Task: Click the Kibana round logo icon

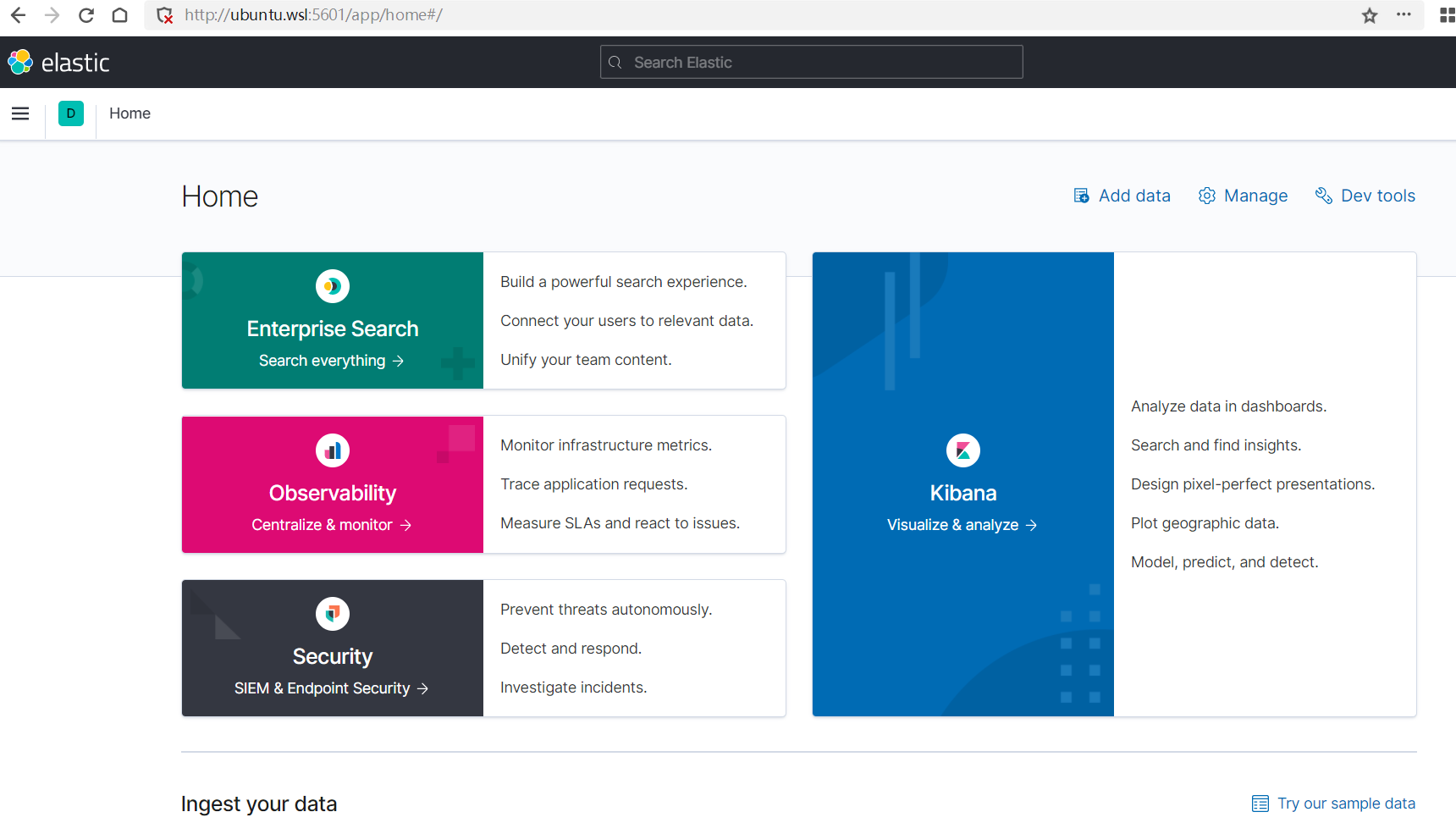Action: point(963,450)
